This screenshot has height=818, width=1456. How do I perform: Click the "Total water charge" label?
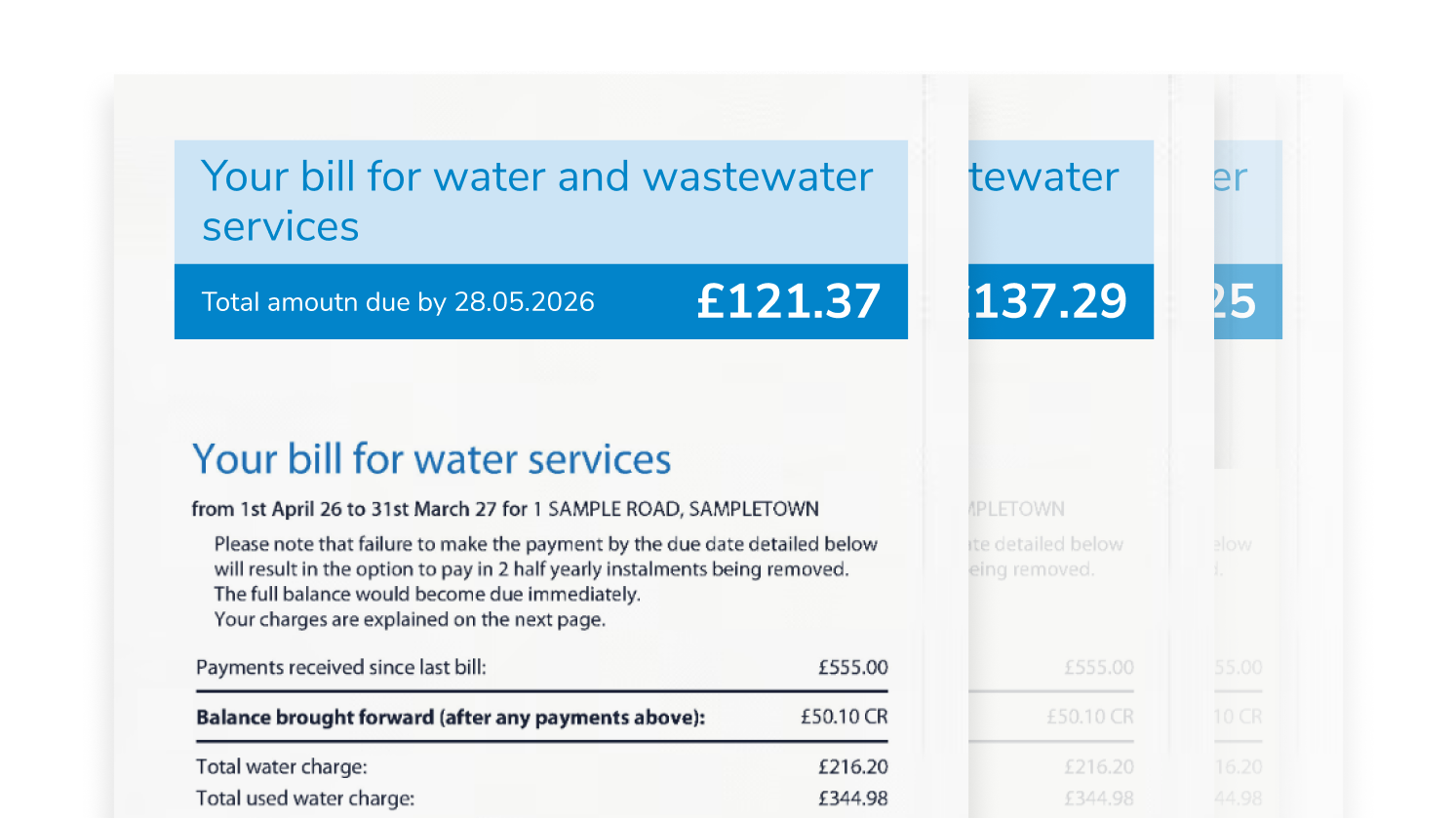[x=281, y=767]
